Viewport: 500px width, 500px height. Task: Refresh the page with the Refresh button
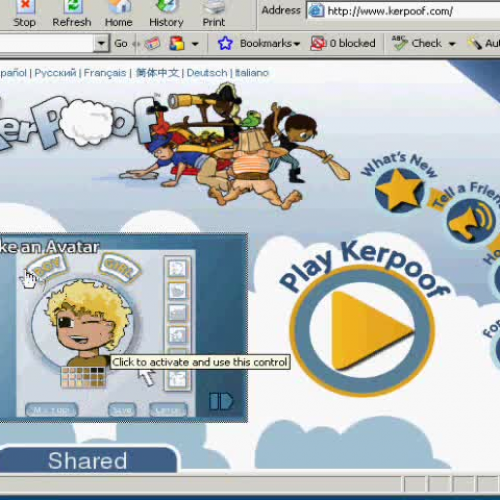tap(72, 14)
